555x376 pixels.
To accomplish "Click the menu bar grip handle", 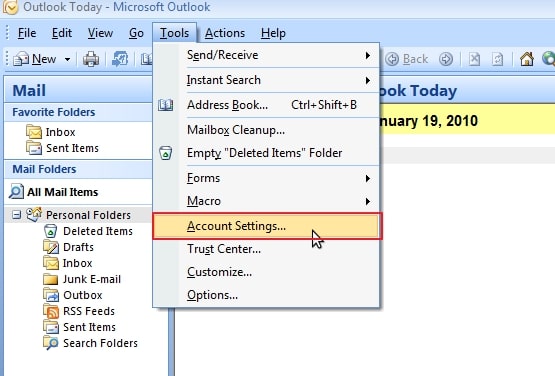I will pyautogui.click(x=7, y=33).
